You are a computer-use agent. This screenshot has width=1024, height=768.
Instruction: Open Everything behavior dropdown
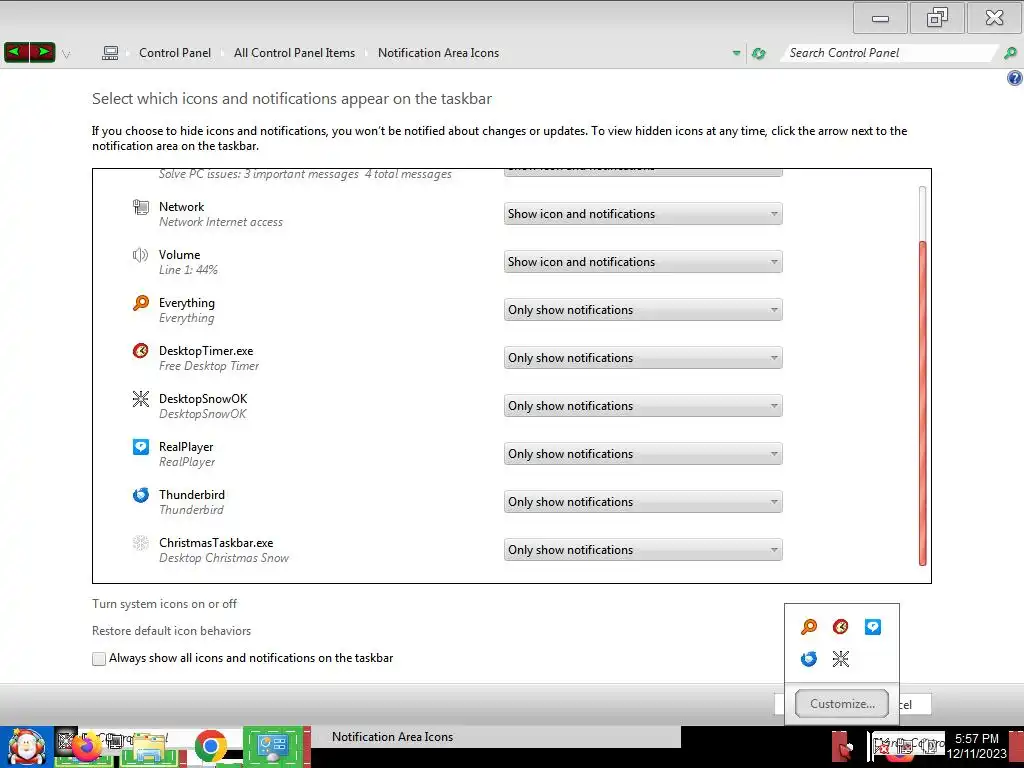(643, 310)
